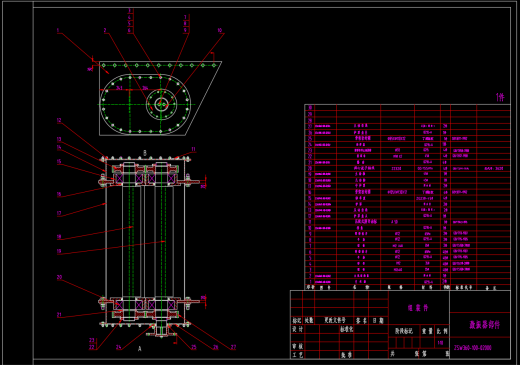Select callout number 24

pyautogui.click(x=119, y=347)
